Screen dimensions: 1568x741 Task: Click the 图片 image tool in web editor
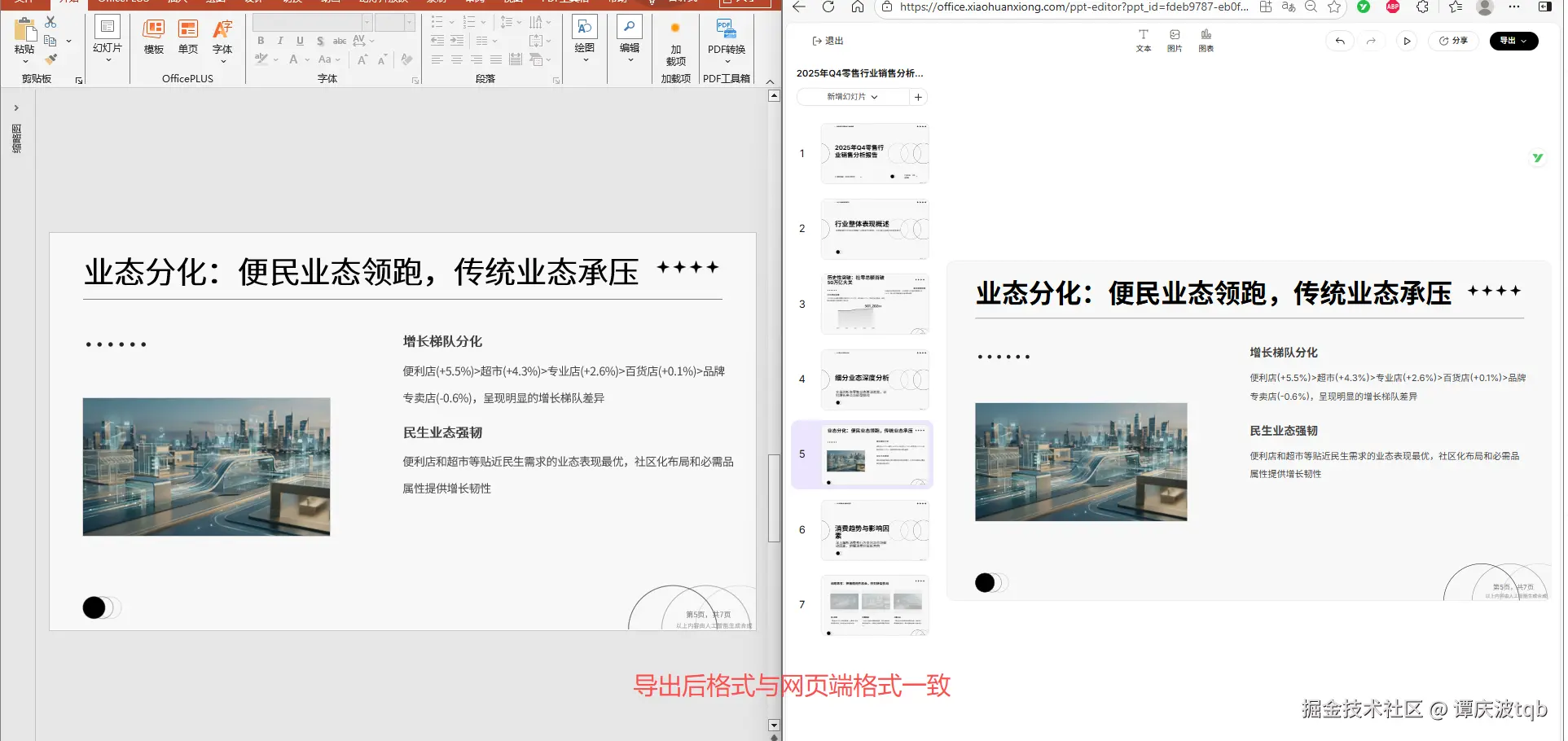pyautogui.click(x=1175, y=41)
